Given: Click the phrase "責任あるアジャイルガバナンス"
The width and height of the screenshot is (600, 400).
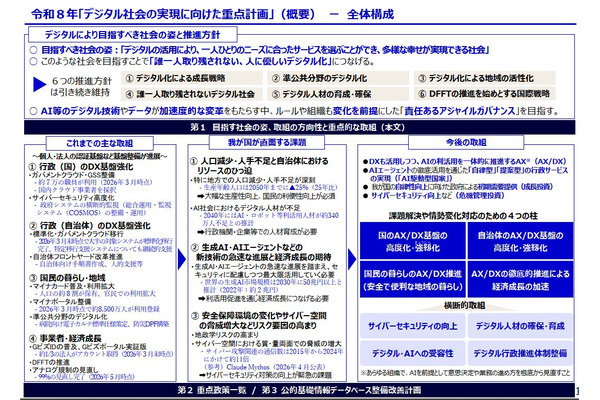Looking at the screenshot, I should point(459,111).
